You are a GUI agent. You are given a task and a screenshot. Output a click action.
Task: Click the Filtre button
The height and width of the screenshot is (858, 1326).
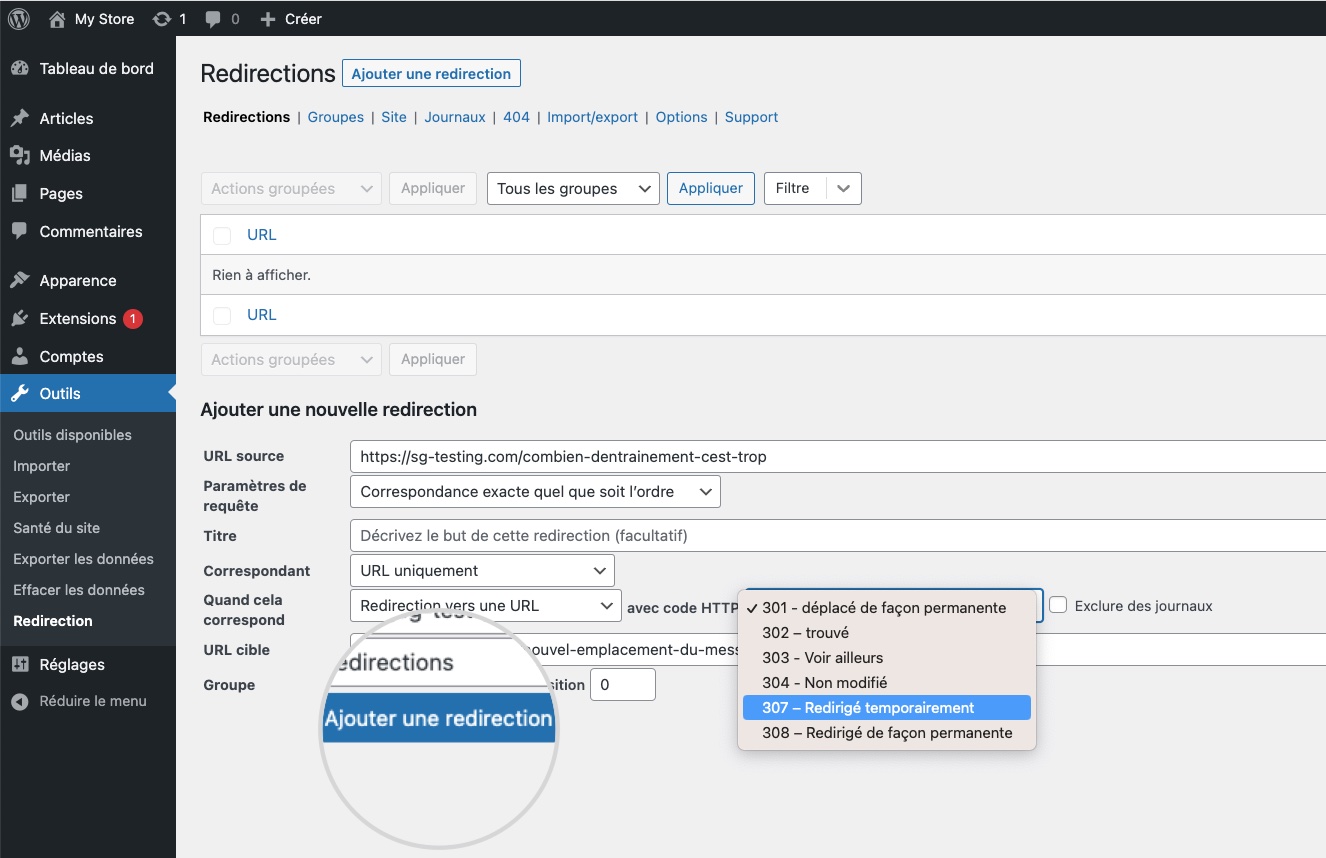click(x=793, y=189)
